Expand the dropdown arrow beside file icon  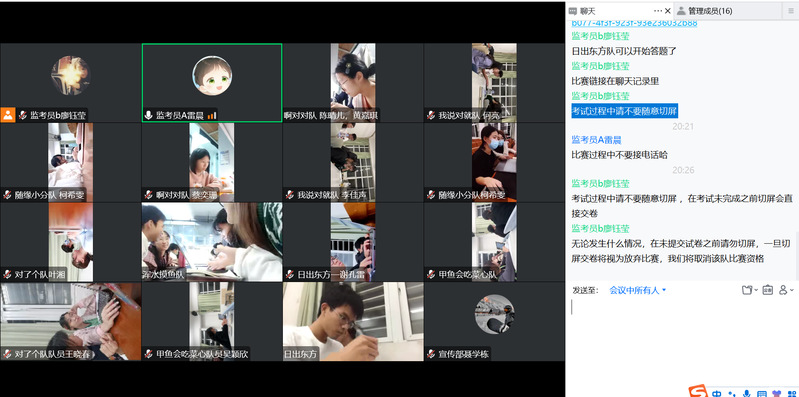pyautogui.click(x=756, y=290)
